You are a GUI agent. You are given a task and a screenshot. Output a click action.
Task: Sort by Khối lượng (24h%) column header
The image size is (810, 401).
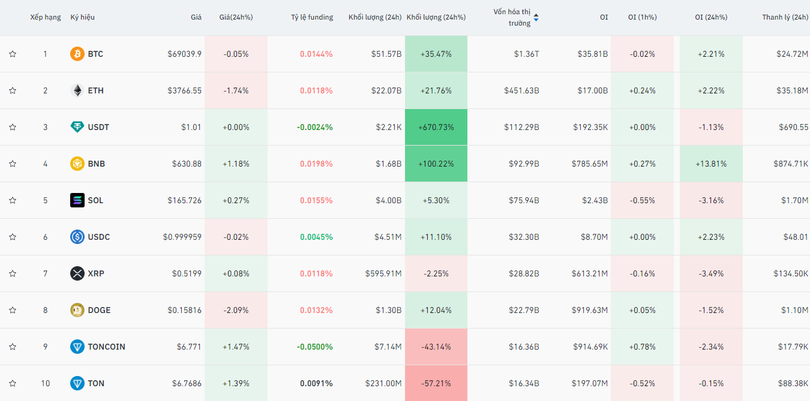pos(435,17)
